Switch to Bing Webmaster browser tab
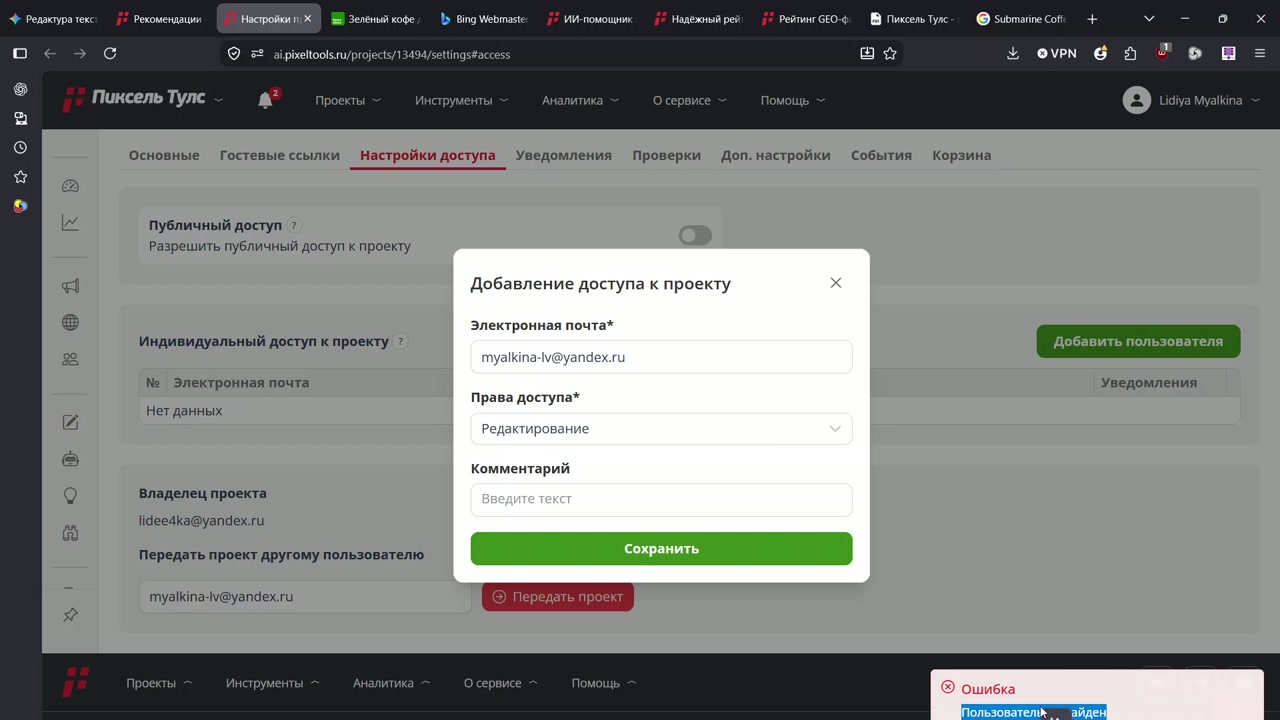The width and height of the screenshot is (1280, 720). pyautogui.click(x=484, y=19)
